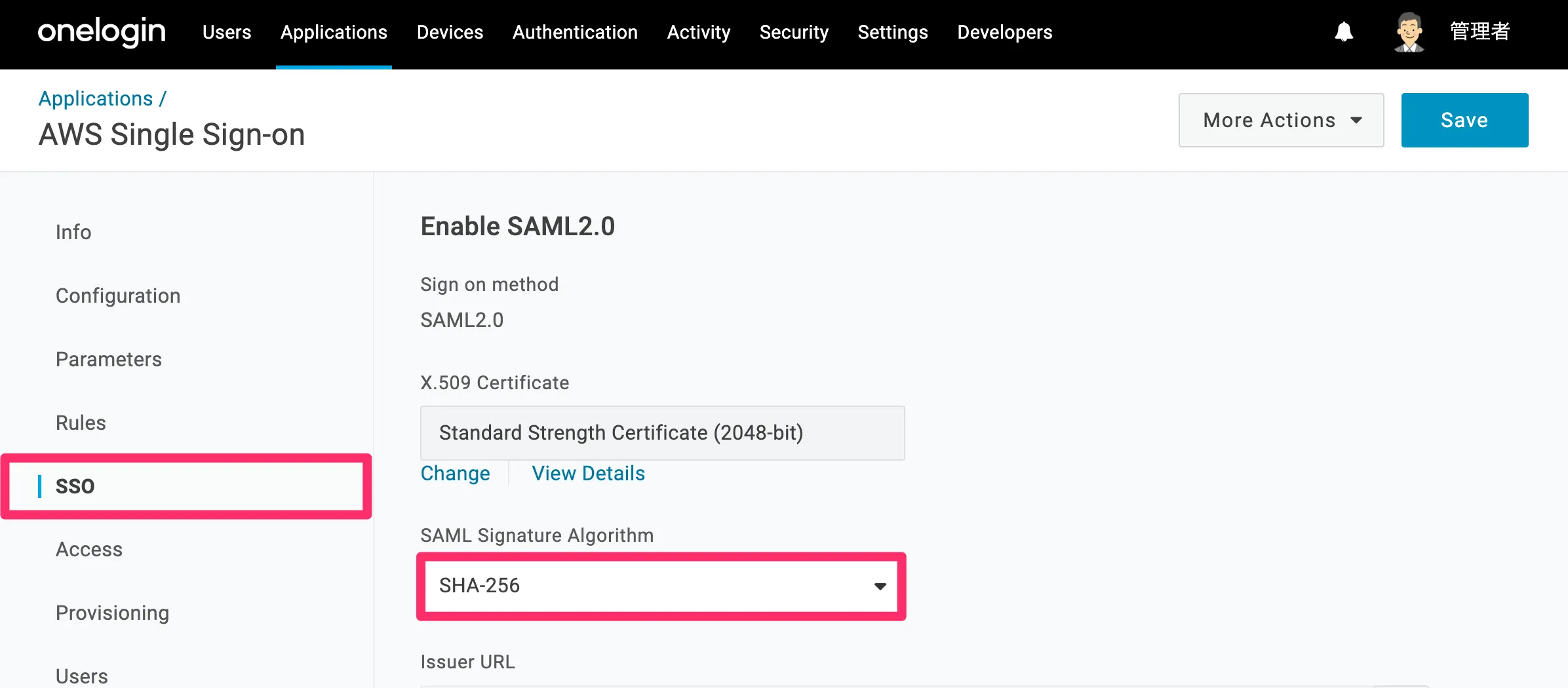Click the View Details link
Viewport: 1568px width, 688px height.
click(x=588, y=474)
